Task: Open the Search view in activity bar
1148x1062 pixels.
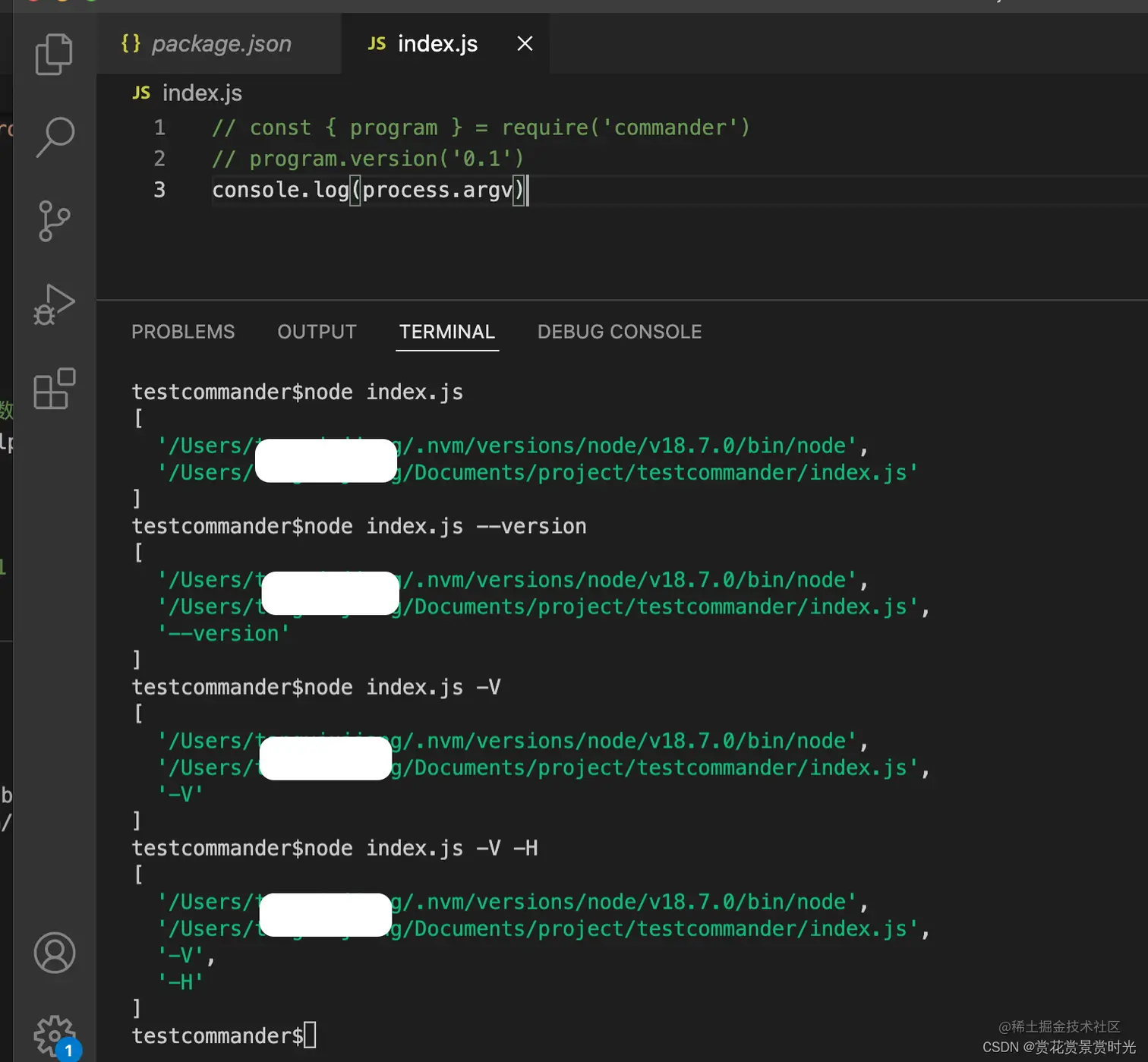Action: click(x=55, y=137)
